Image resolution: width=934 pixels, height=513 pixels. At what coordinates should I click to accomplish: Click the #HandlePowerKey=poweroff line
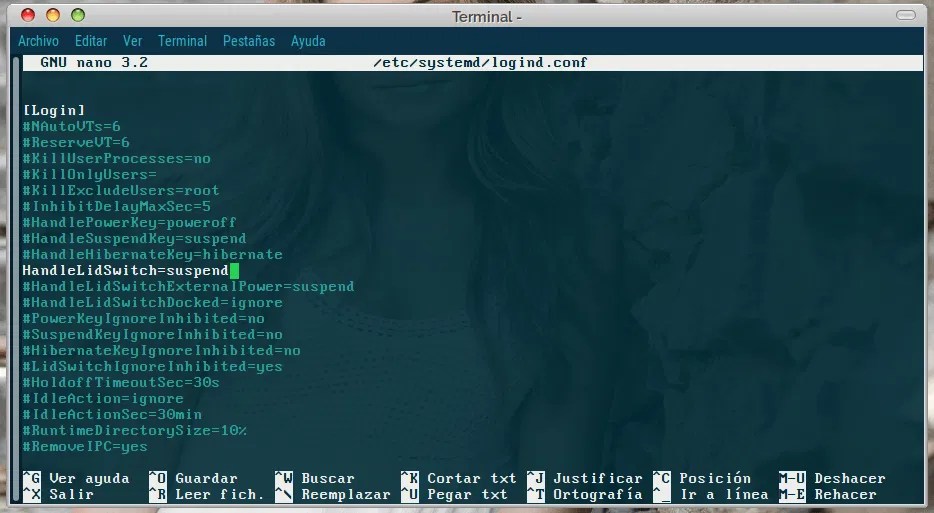coord(130,222)
